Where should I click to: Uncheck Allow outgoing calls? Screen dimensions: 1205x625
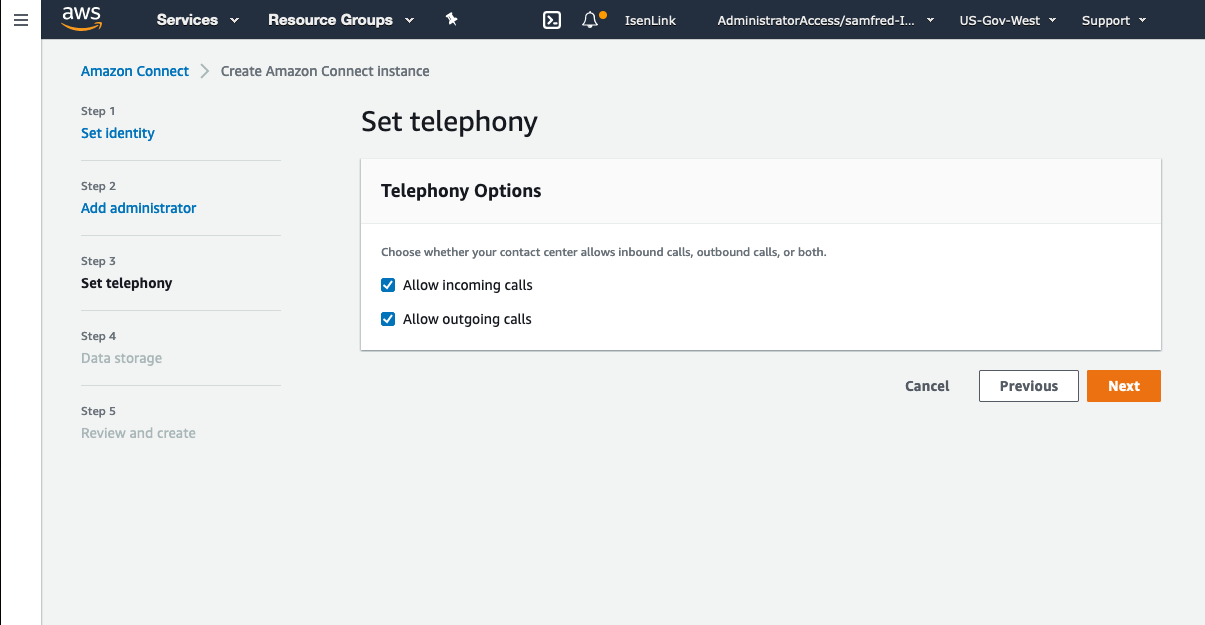coord(388,320)
